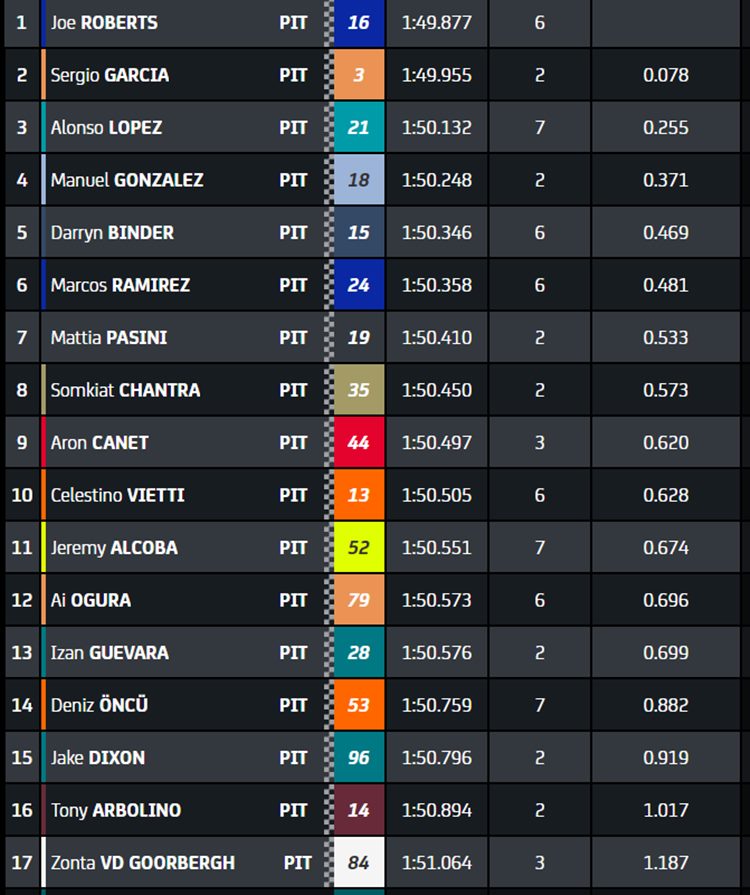
Task: Click Aron CANET's PIT status label
Action: tap(293, 442)
